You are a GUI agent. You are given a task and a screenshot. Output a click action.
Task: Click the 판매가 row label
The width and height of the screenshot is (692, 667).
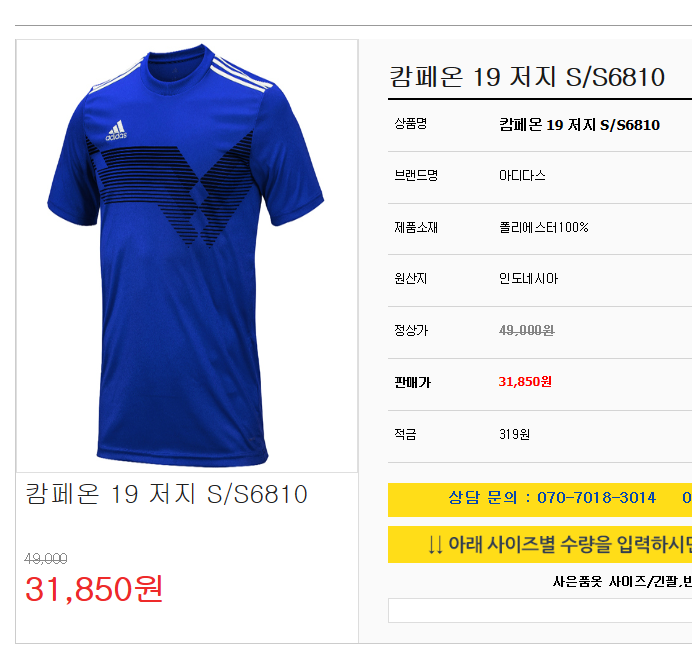click(x=412, y=382)
